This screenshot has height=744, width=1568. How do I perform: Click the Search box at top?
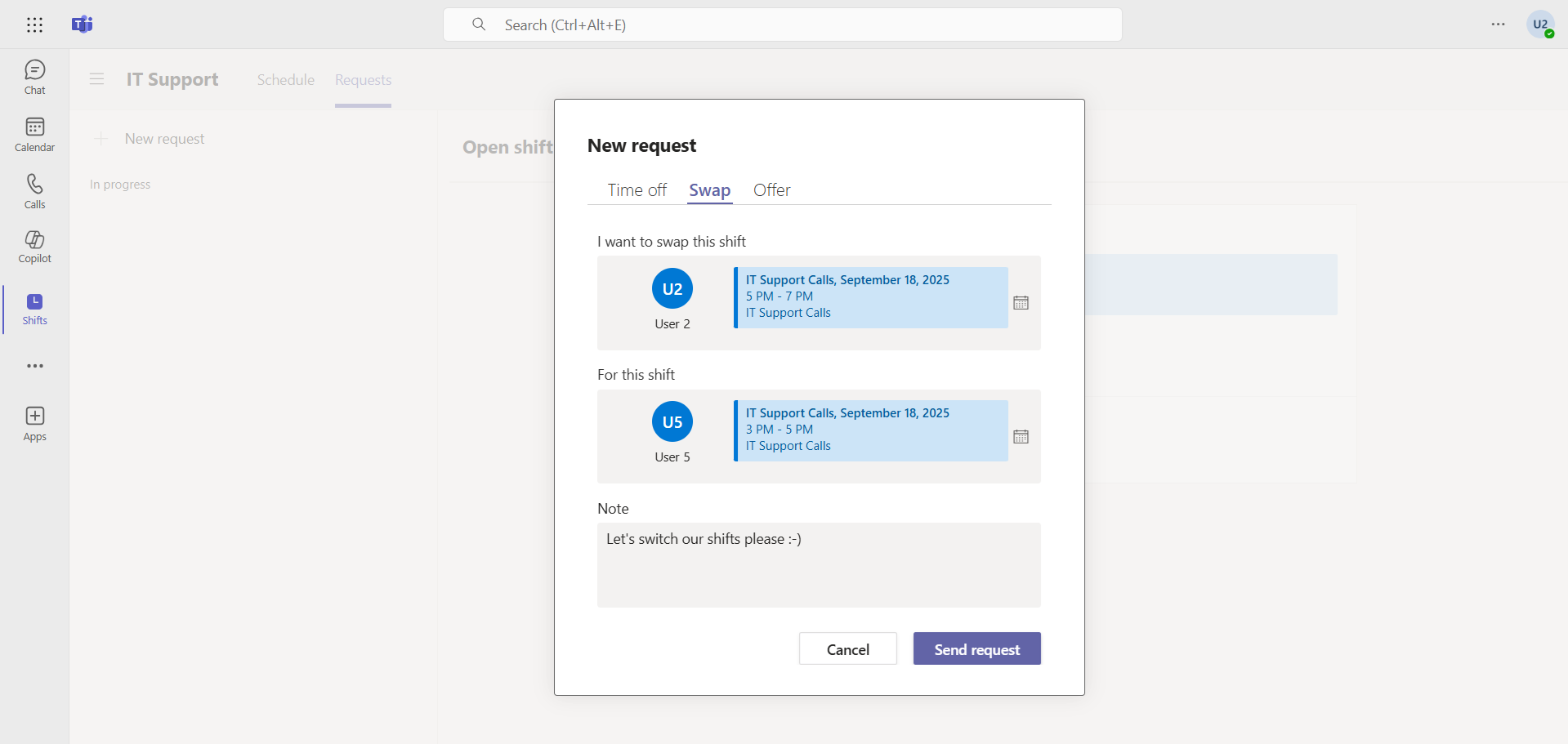coord(782,25)
